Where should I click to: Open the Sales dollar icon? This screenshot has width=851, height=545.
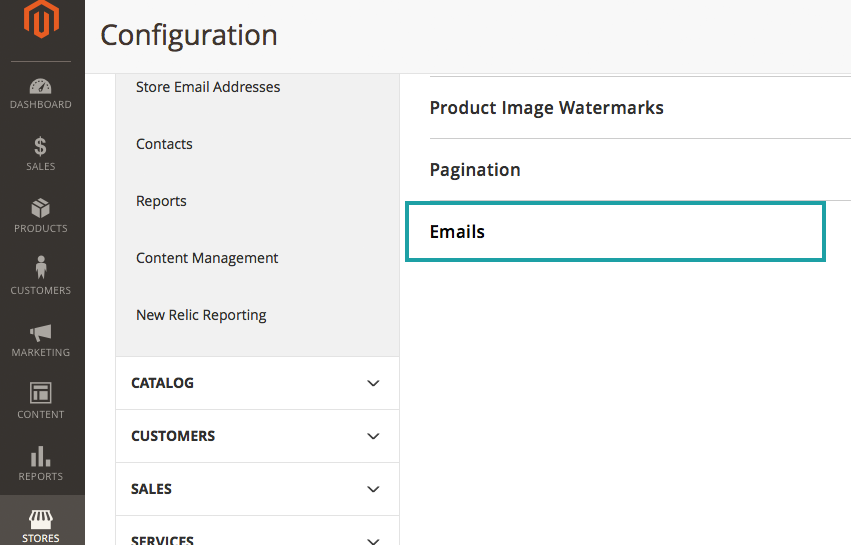[41, 147]
